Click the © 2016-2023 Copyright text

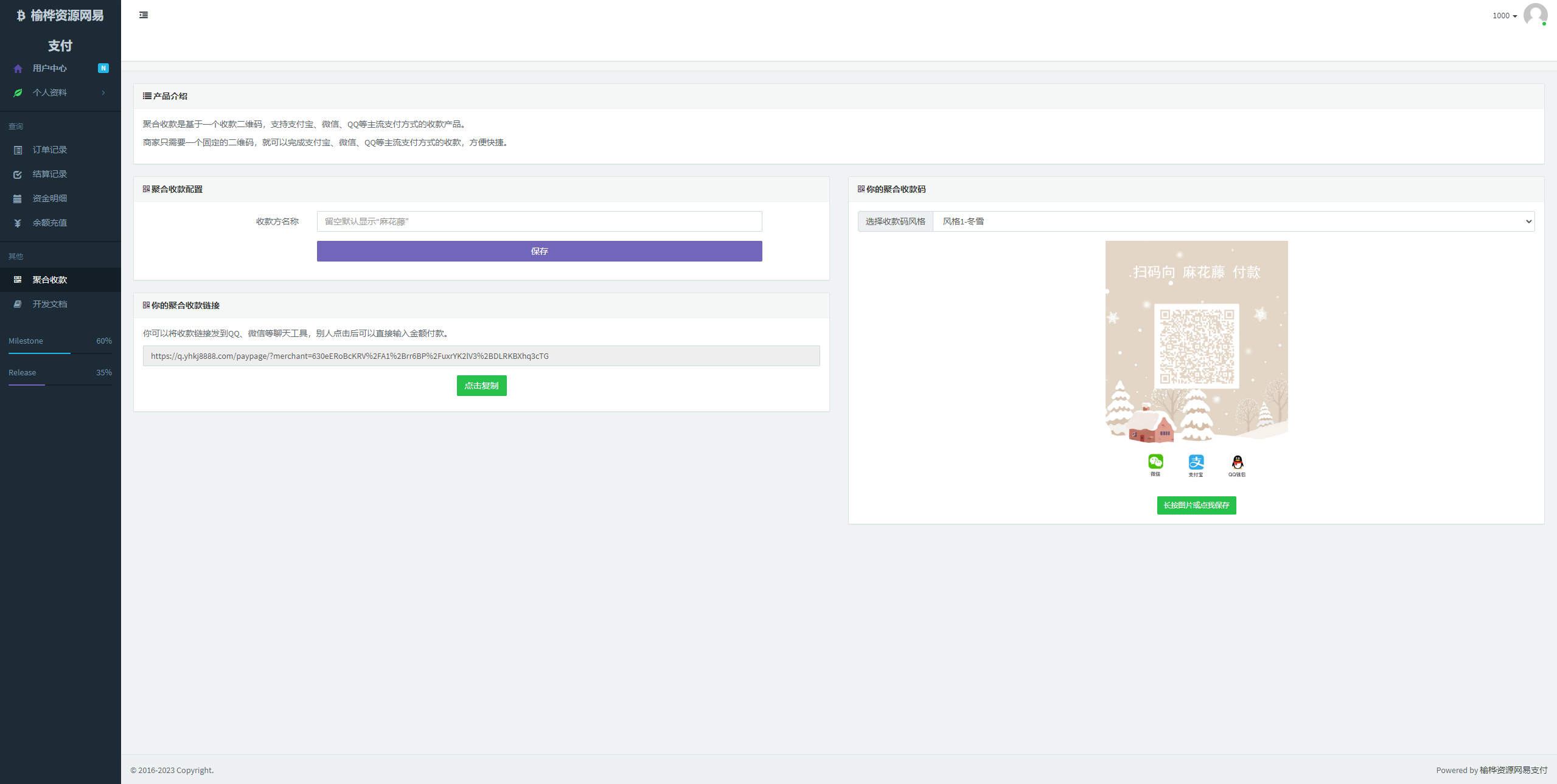click(x=172, y=770)
